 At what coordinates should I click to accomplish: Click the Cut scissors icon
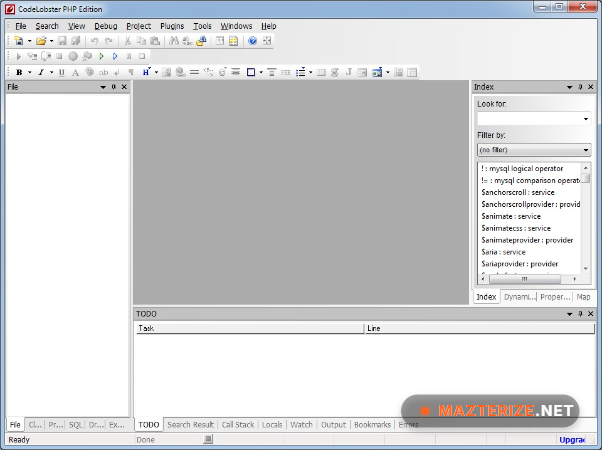[x=127, y=41]
